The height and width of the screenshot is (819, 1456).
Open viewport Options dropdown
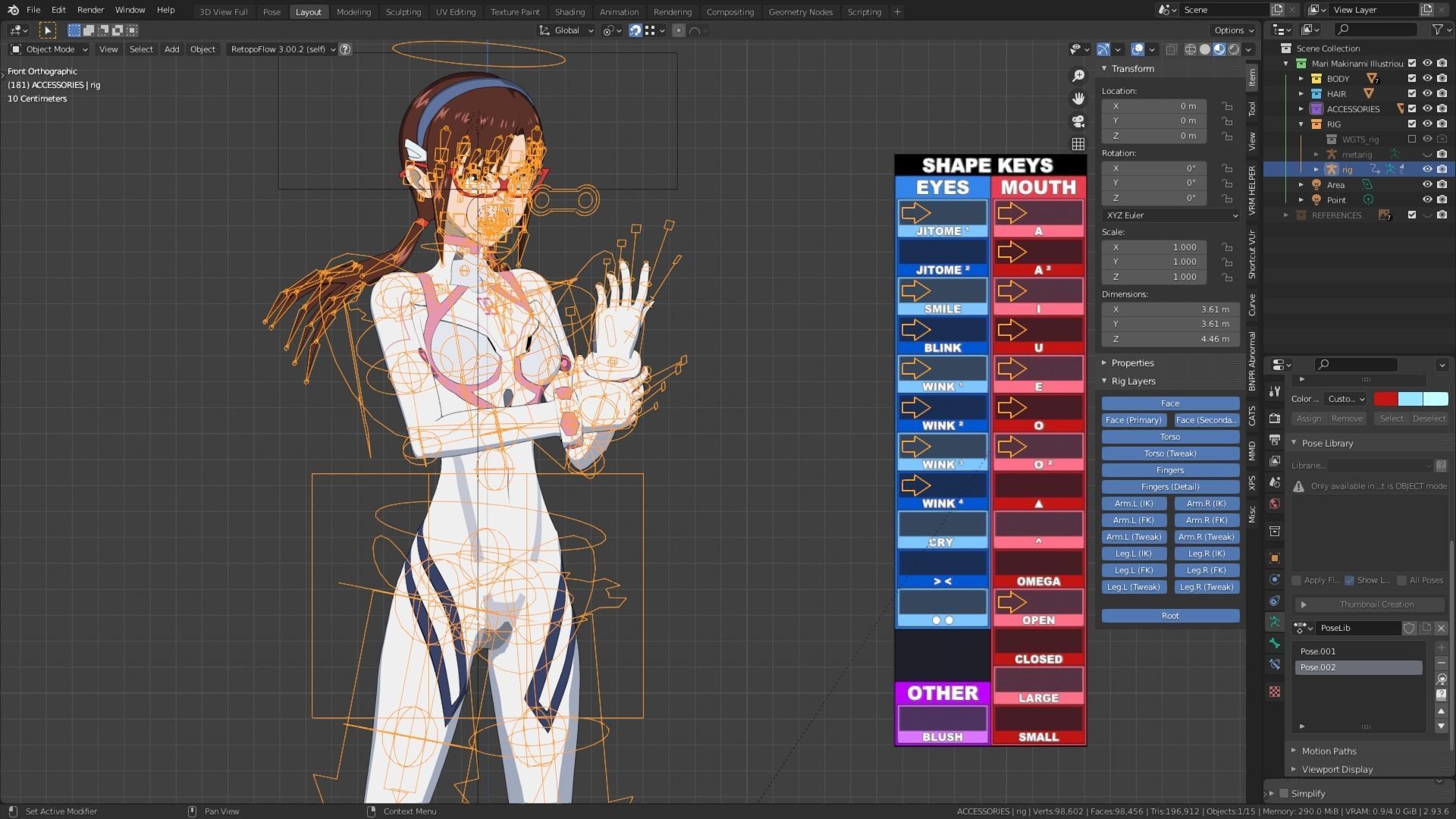click(1234, 30)
